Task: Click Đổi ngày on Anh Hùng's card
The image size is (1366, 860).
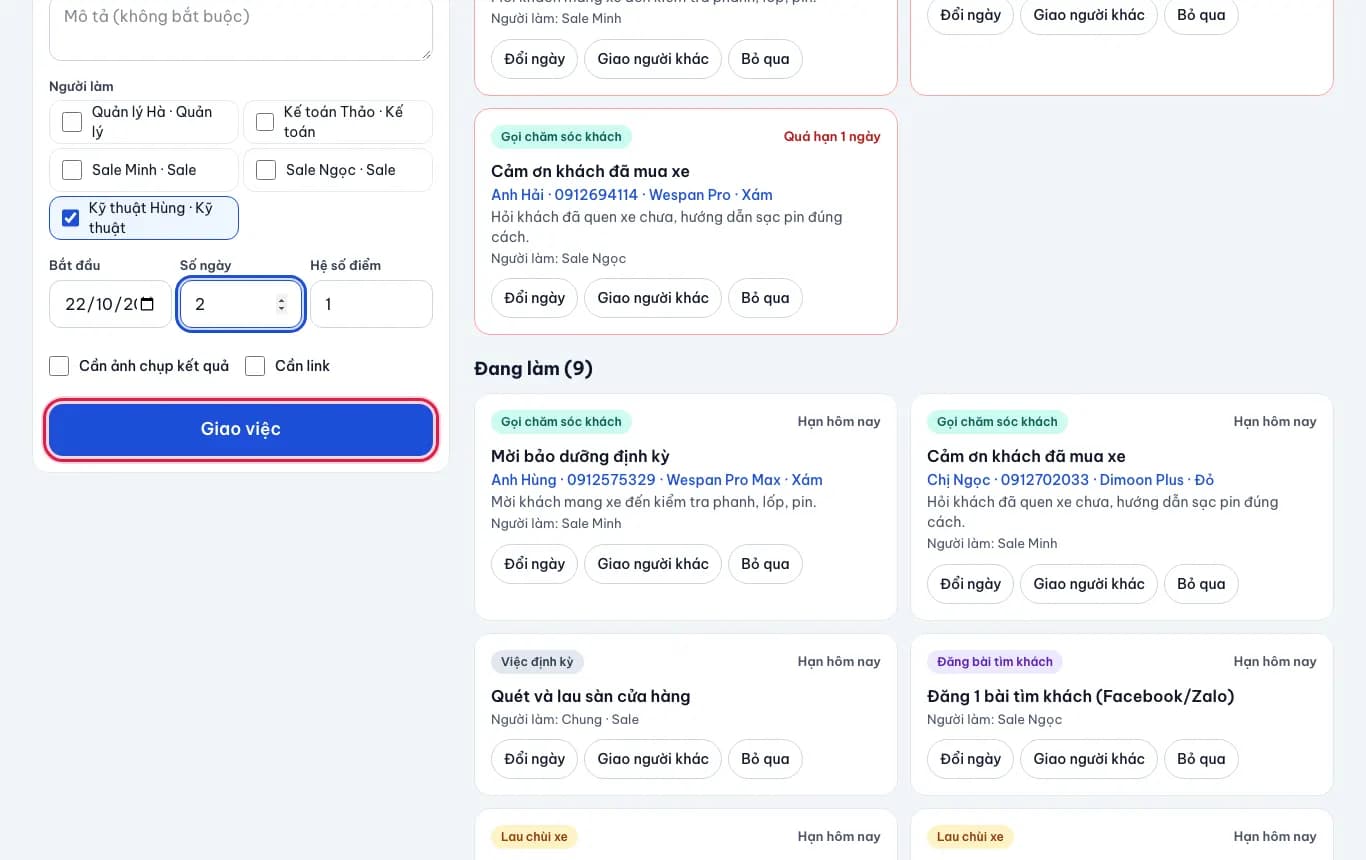Action: (x=534, y=564)
